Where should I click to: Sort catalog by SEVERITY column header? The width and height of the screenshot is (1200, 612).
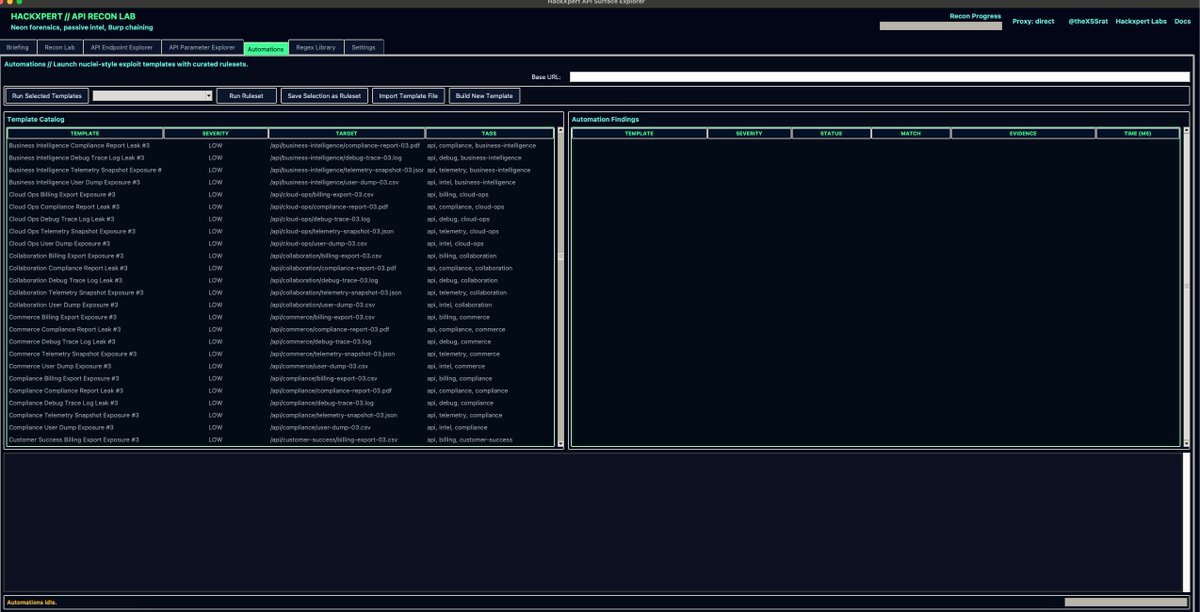tap(215, 133)
